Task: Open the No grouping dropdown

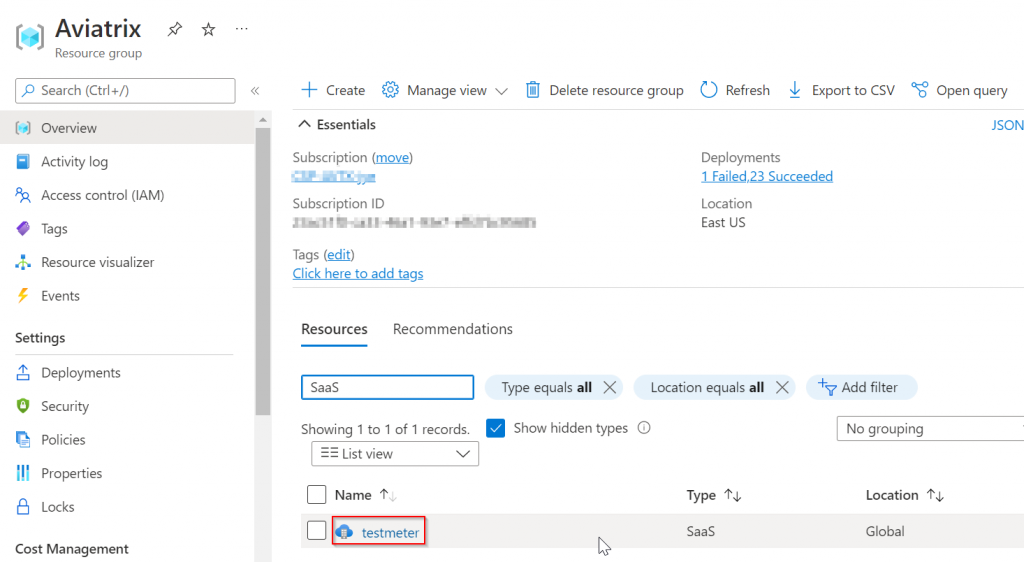Action: coord(930,429)
